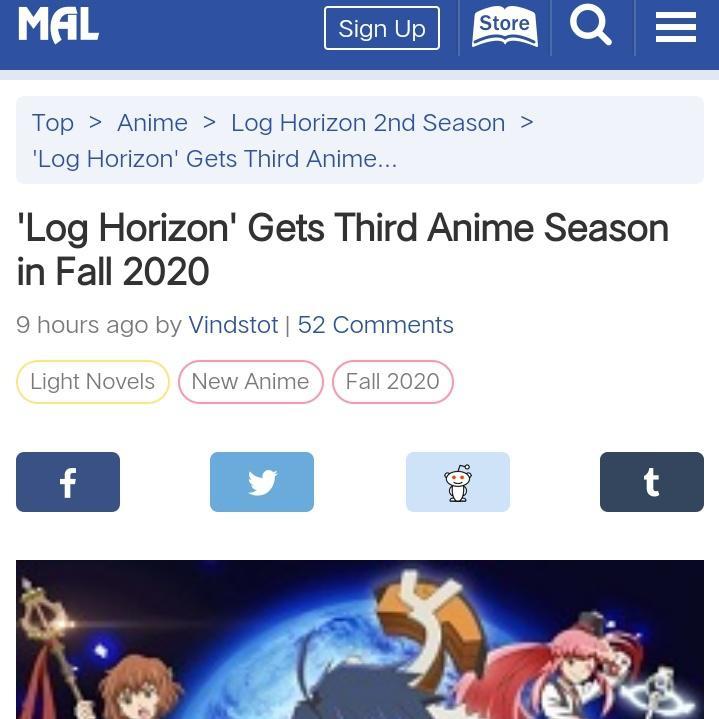This screenshot has width=719, height=719.
Task: Select the Fall 2020 tag
Action: coord(393,382)
